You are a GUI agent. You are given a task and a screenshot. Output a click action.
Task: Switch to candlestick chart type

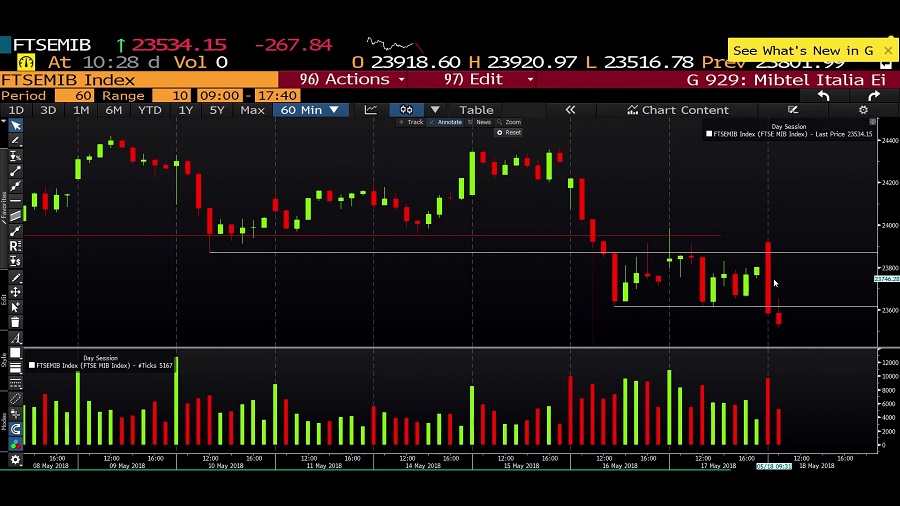[406, 110]
